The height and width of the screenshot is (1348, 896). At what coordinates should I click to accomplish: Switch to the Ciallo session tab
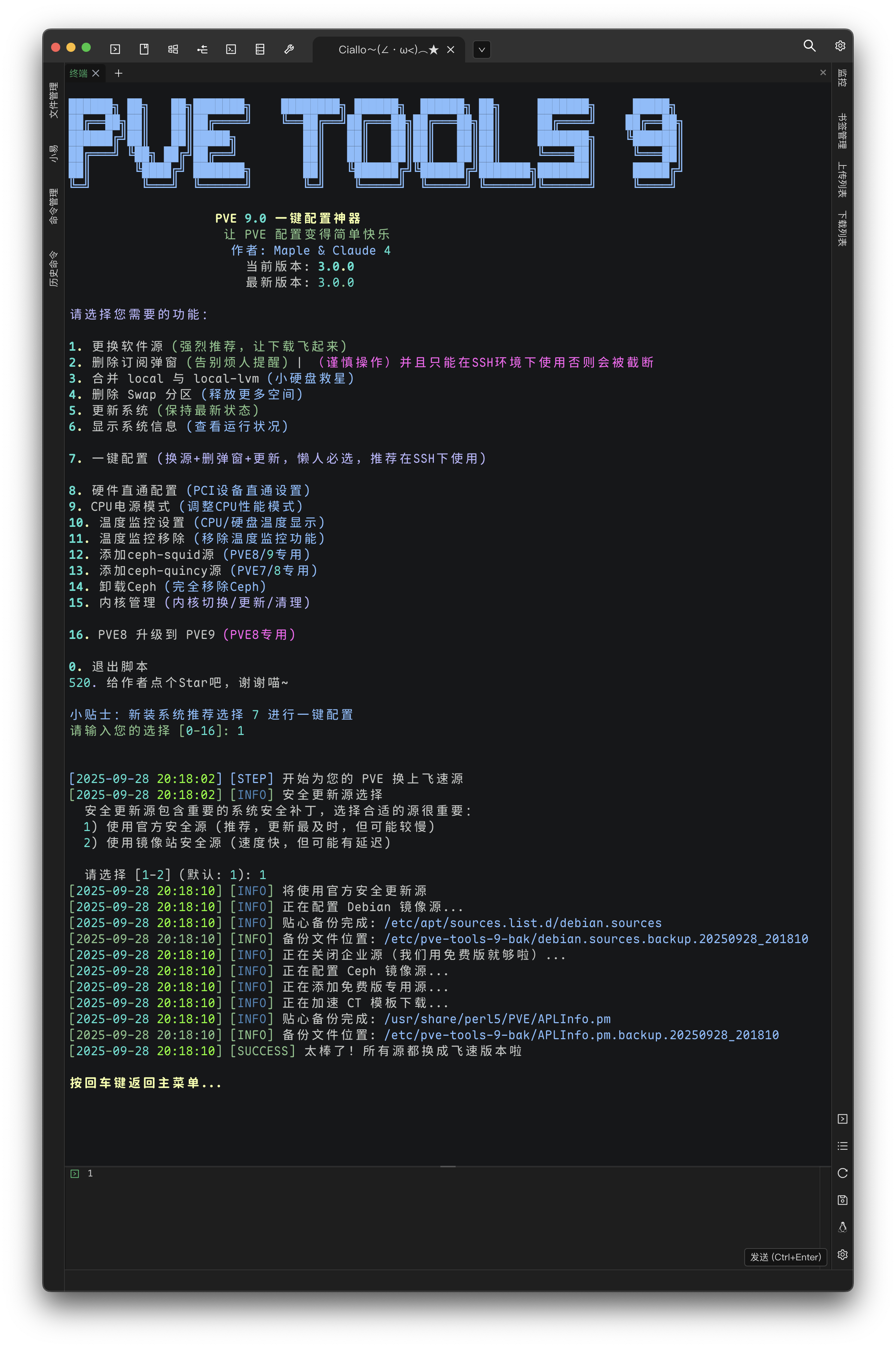(x=389, y=50)
